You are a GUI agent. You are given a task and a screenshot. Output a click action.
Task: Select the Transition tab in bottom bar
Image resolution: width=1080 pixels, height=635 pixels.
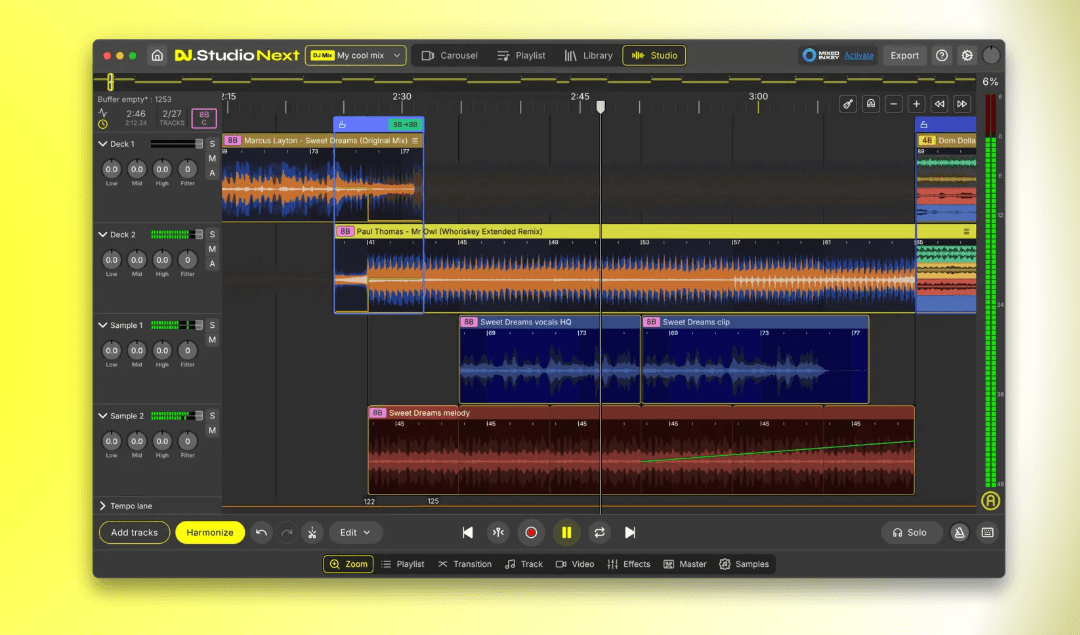coord(465,564)
